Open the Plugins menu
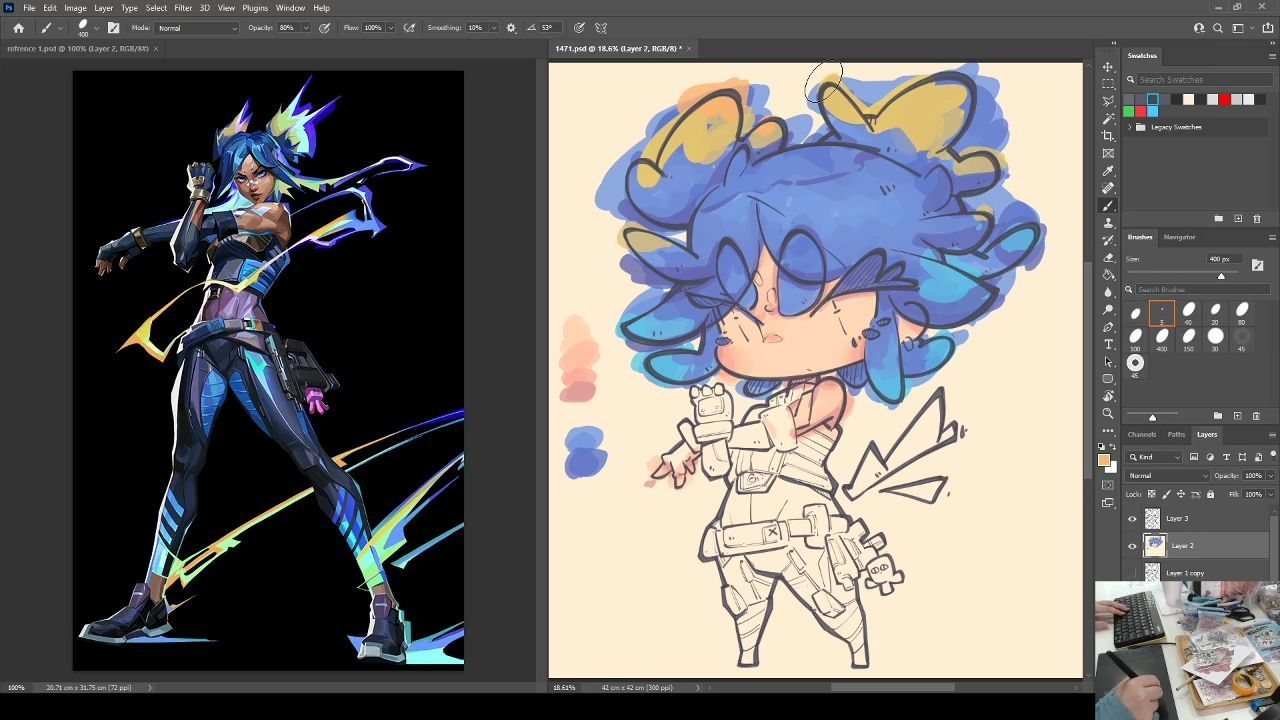The width and height of the screenshot is (1280, 720). pyautogui.click(x=255, y=8)
